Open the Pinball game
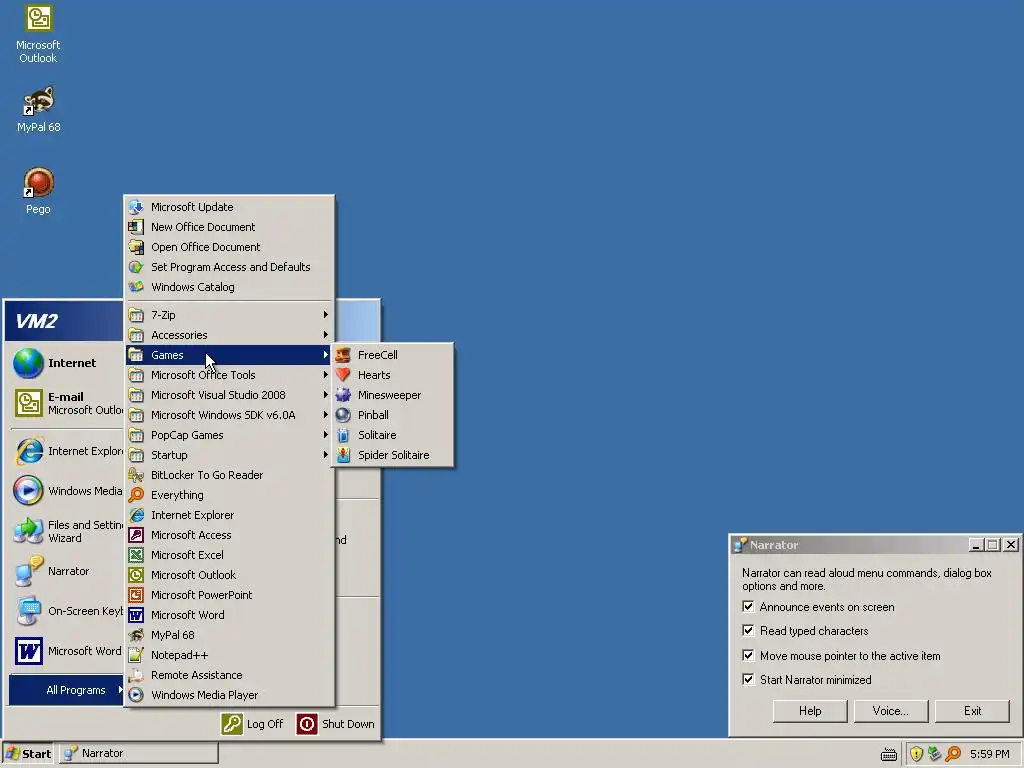Viewport: 1024px width, 768px height. point(392,415)
